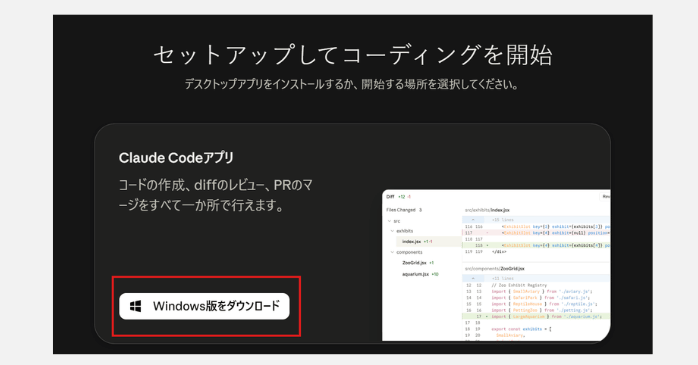Click the コードの作成、diffのレビュー description text
This screenshot has height=365, width=698.
[x=215, y=195]
